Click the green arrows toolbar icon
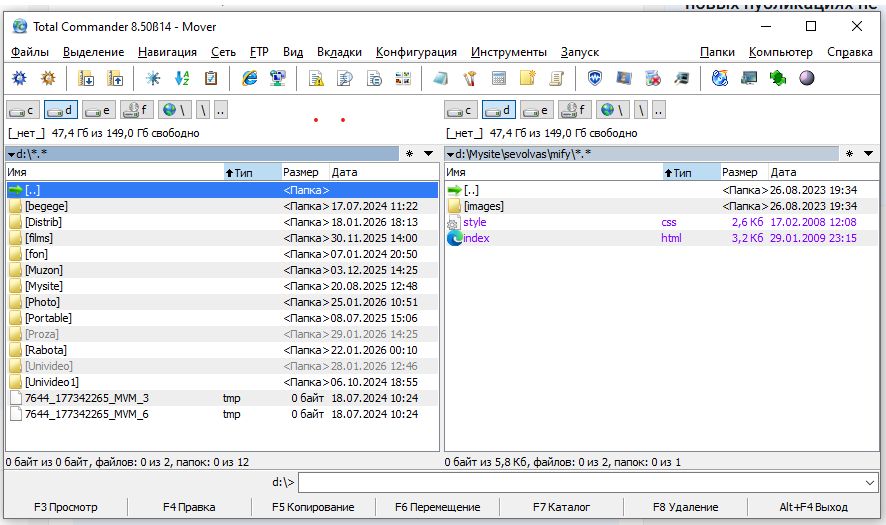This screenshot has width=886, height=525. point(778,78)
